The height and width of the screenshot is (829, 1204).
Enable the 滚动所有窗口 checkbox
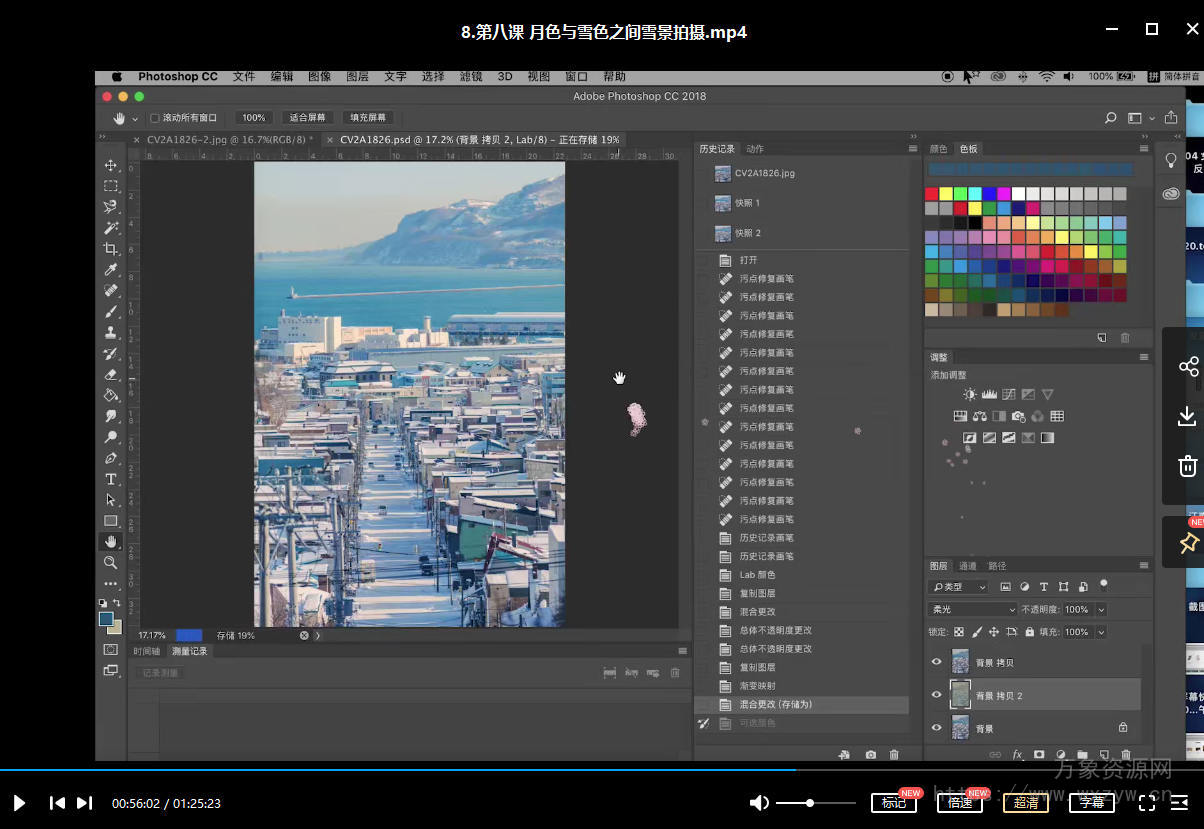click(x=154, y=118)
